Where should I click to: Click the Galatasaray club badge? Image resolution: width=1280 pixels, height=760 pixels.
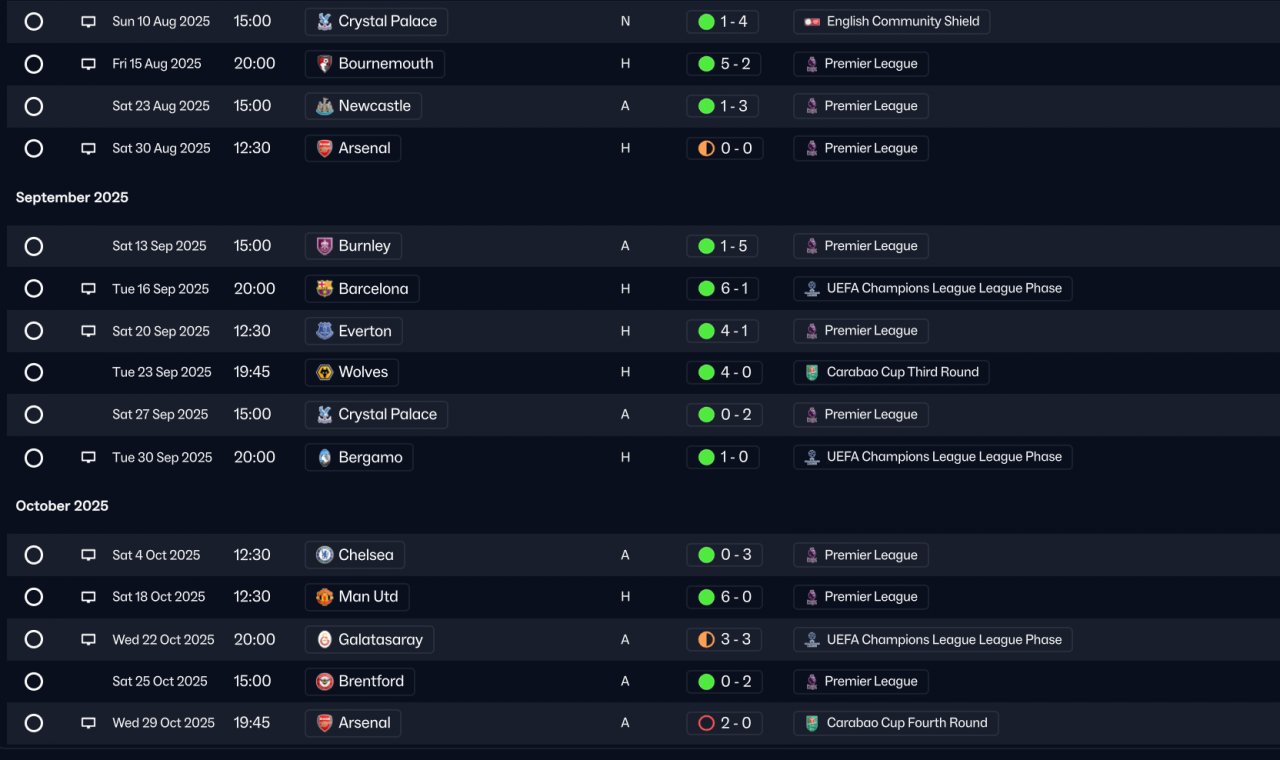324,640
